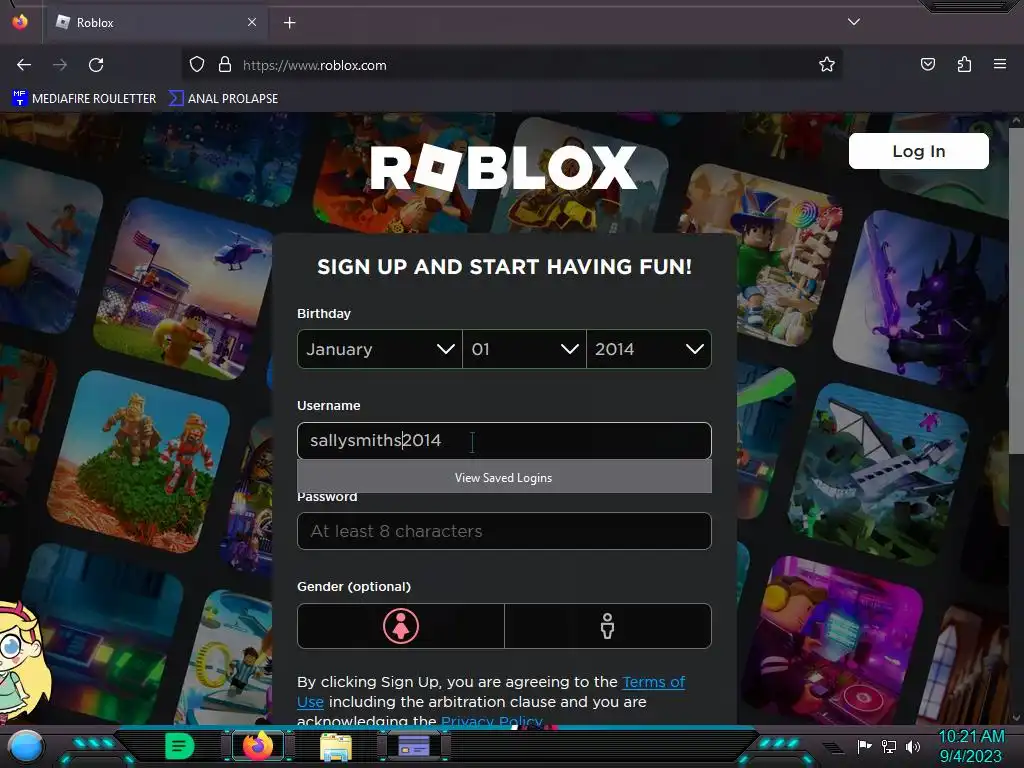Click the network tray icon
This screenshot has width=1024, height=768.
[889, 746]
